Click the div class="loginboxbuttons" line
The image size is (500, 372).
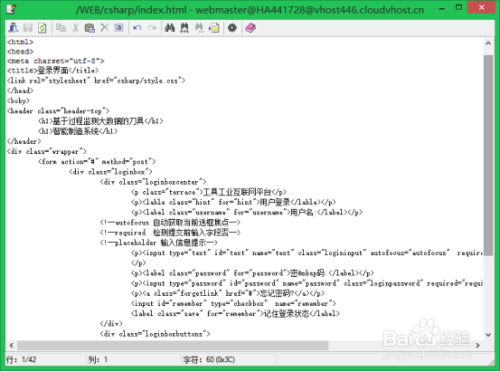pyautogui.click(x=155, y=334)
